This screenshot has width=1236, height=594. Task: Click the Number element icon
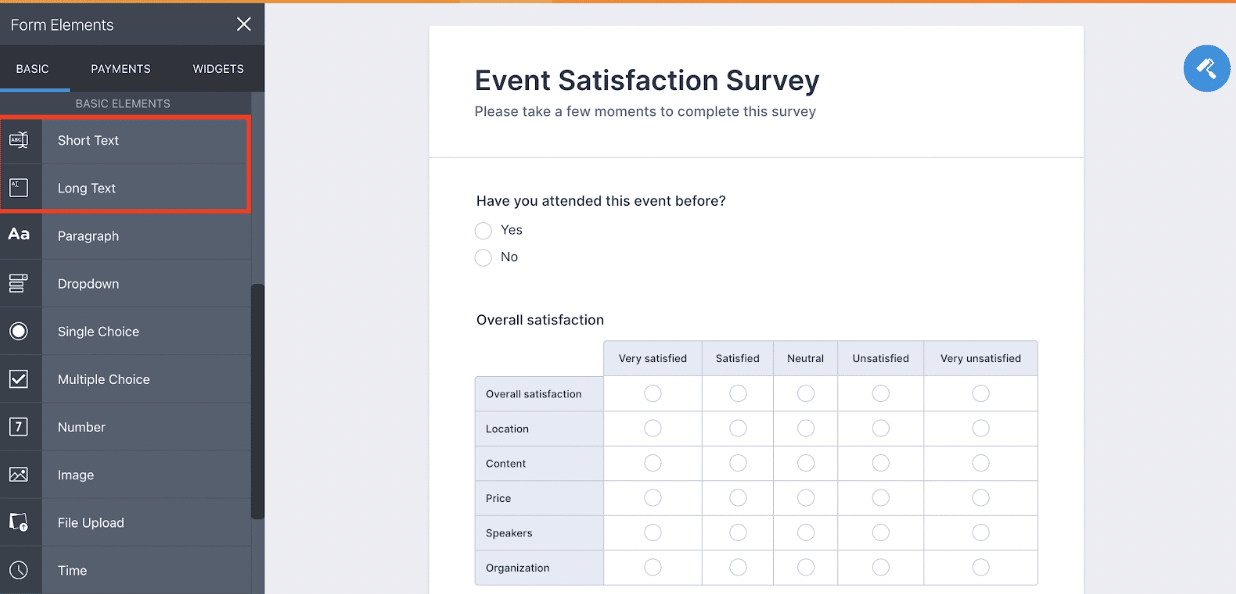coord(19,427)
